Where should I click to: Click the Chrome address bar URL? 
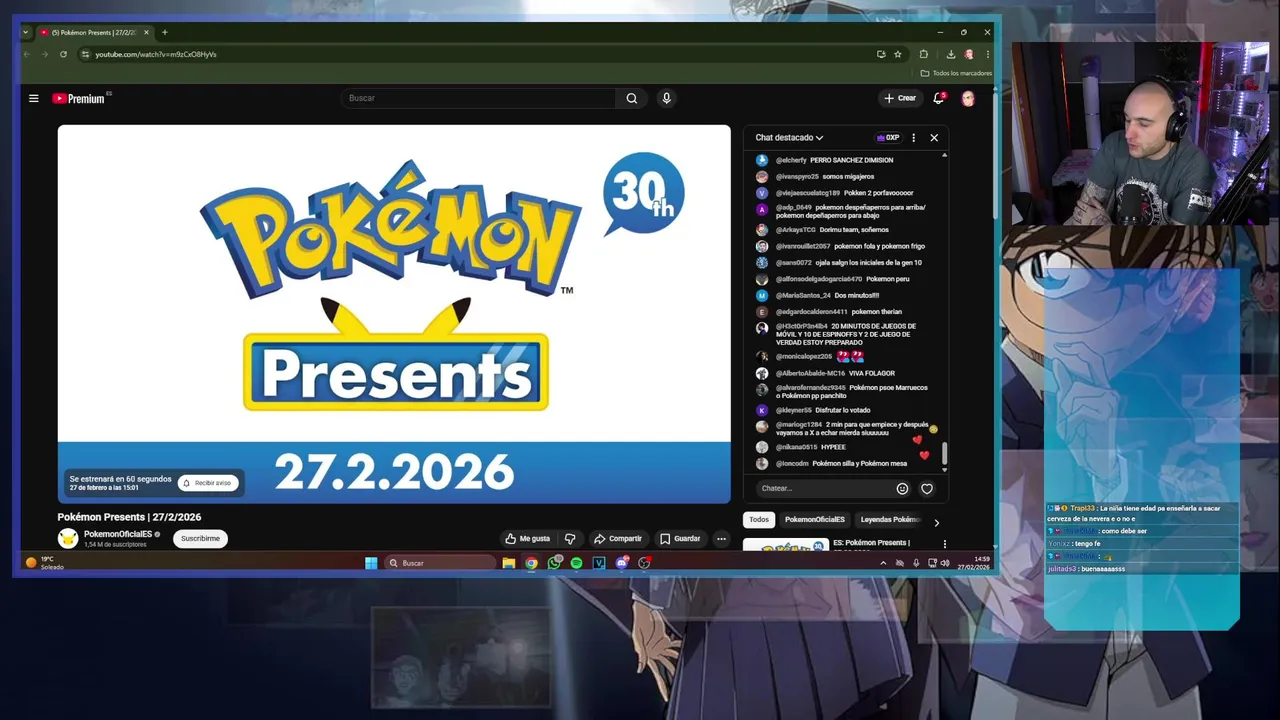tap(156, 54)
